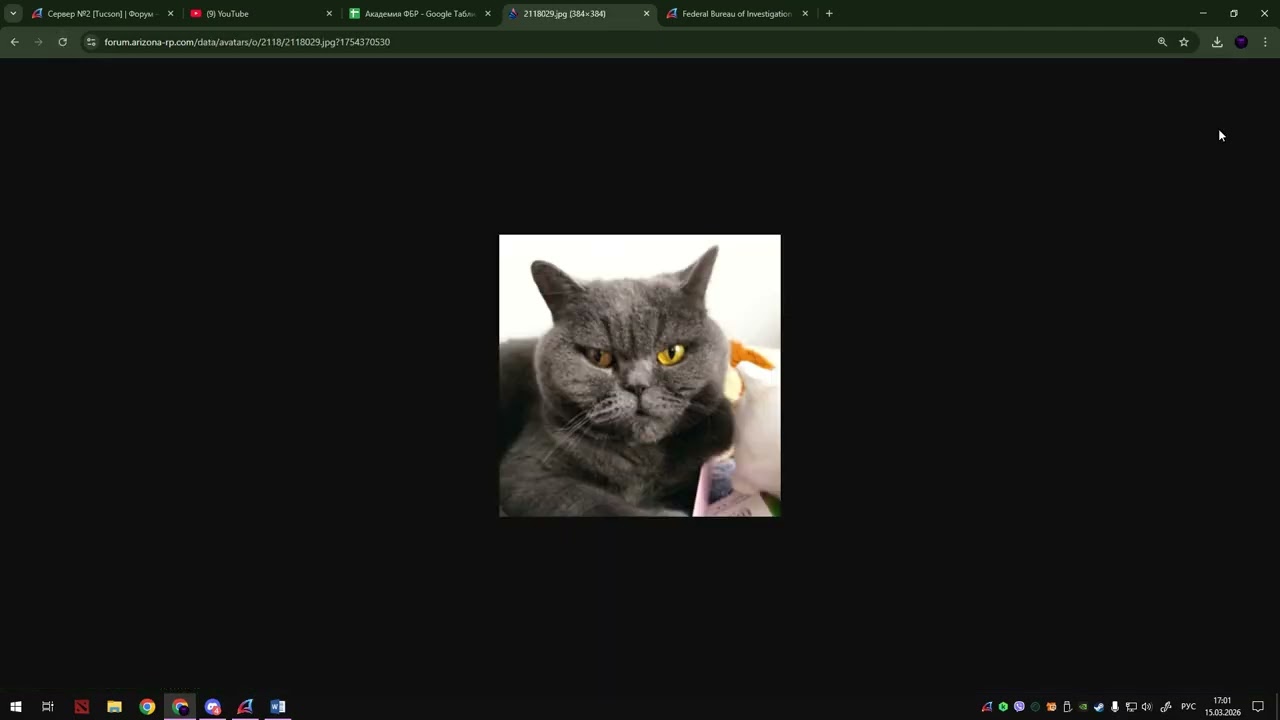1280x720 pixels.
Task: Go back to the previous page
Action: click(14, 42)
